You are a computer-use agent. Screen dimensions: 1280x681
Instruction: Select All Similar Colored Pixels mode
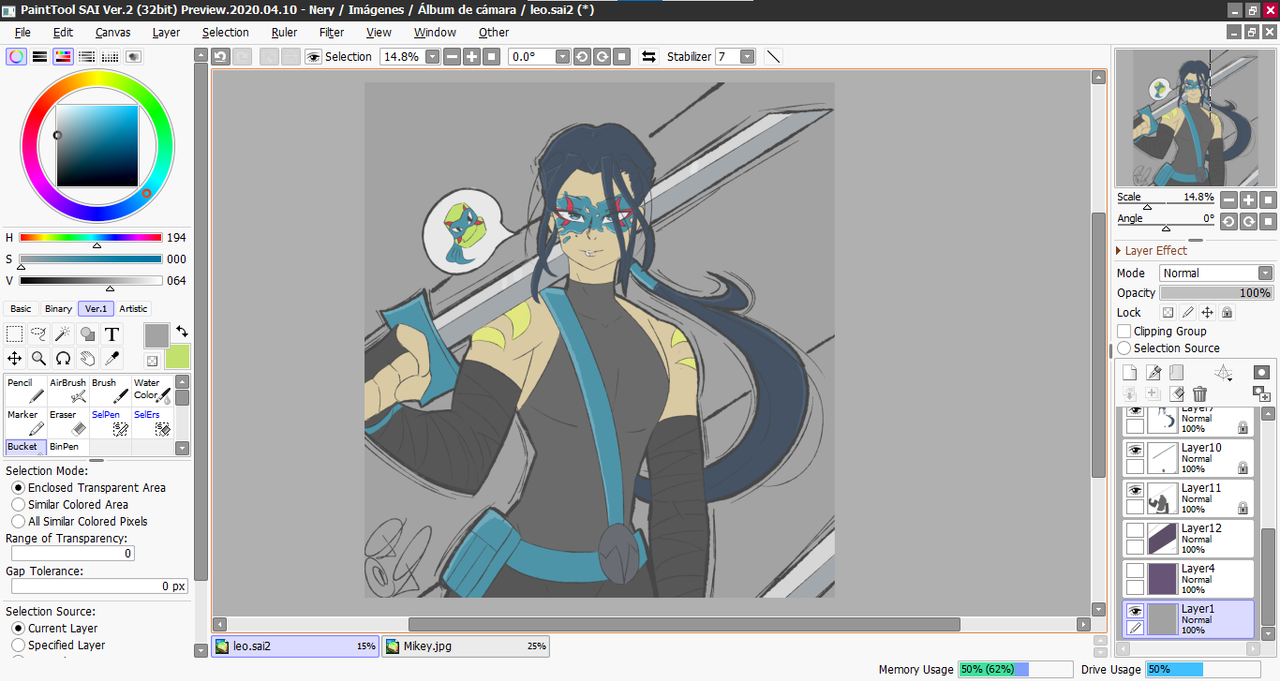pyautogui.click(x=18, y=522)
